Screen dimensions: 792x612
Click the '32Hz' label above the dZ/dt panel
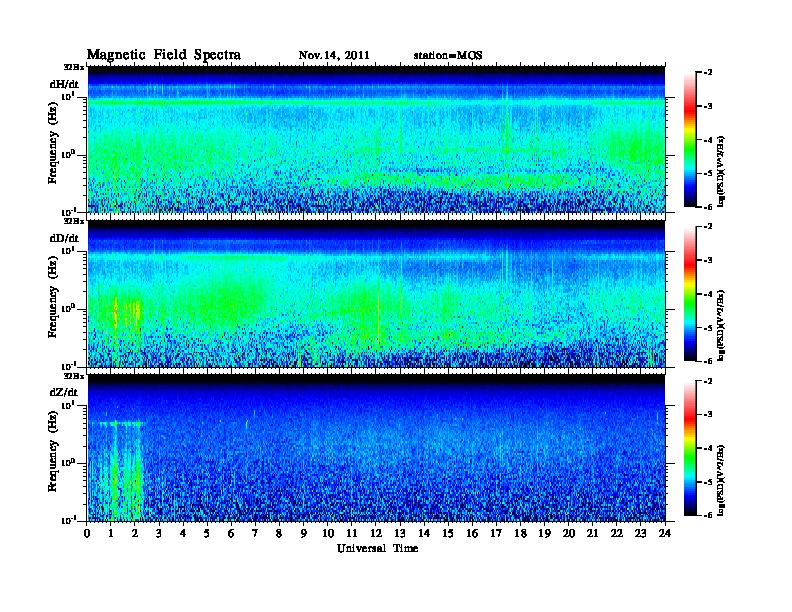point(74,376)
